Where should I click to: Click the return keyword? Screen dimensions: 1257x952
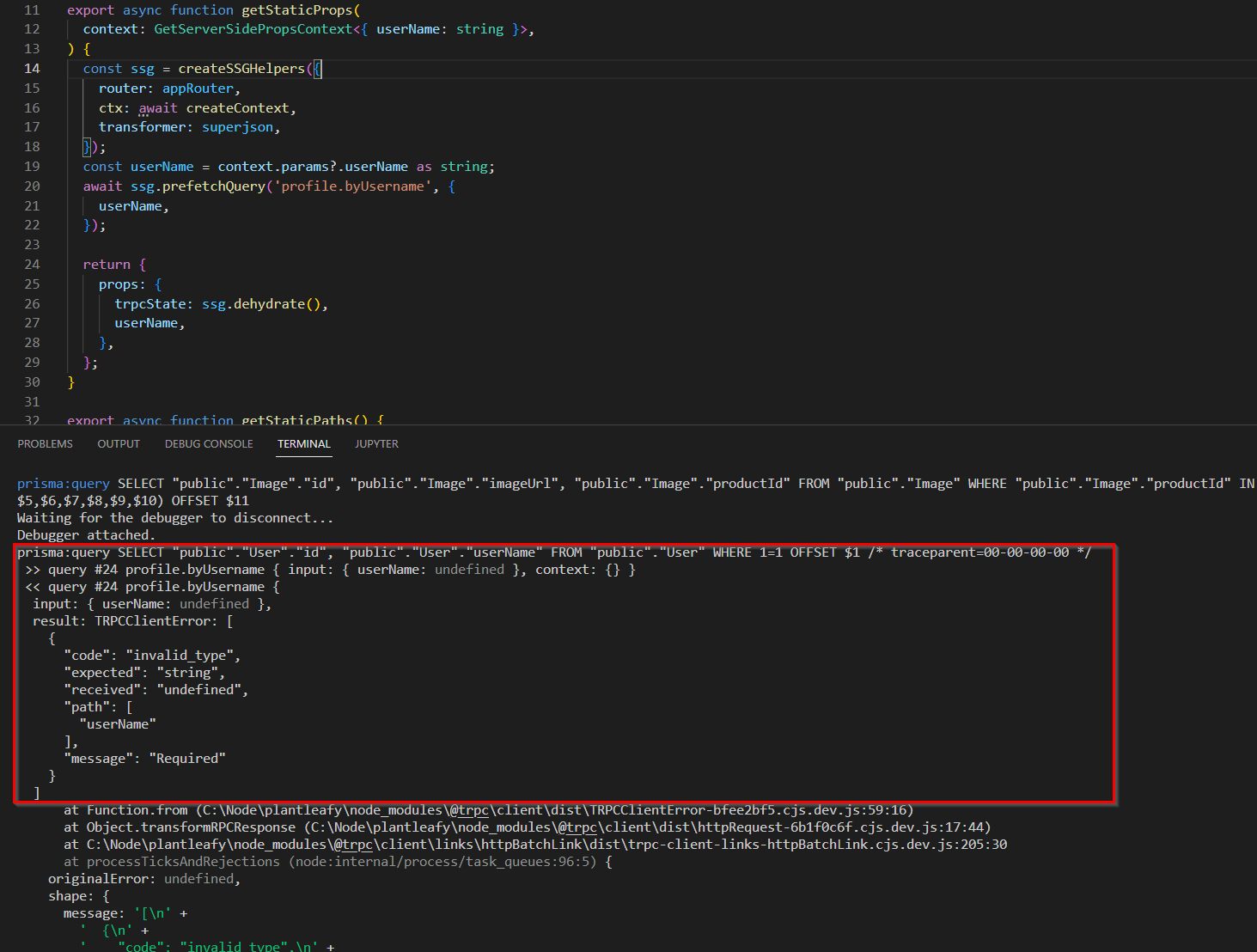click(107, 265)
